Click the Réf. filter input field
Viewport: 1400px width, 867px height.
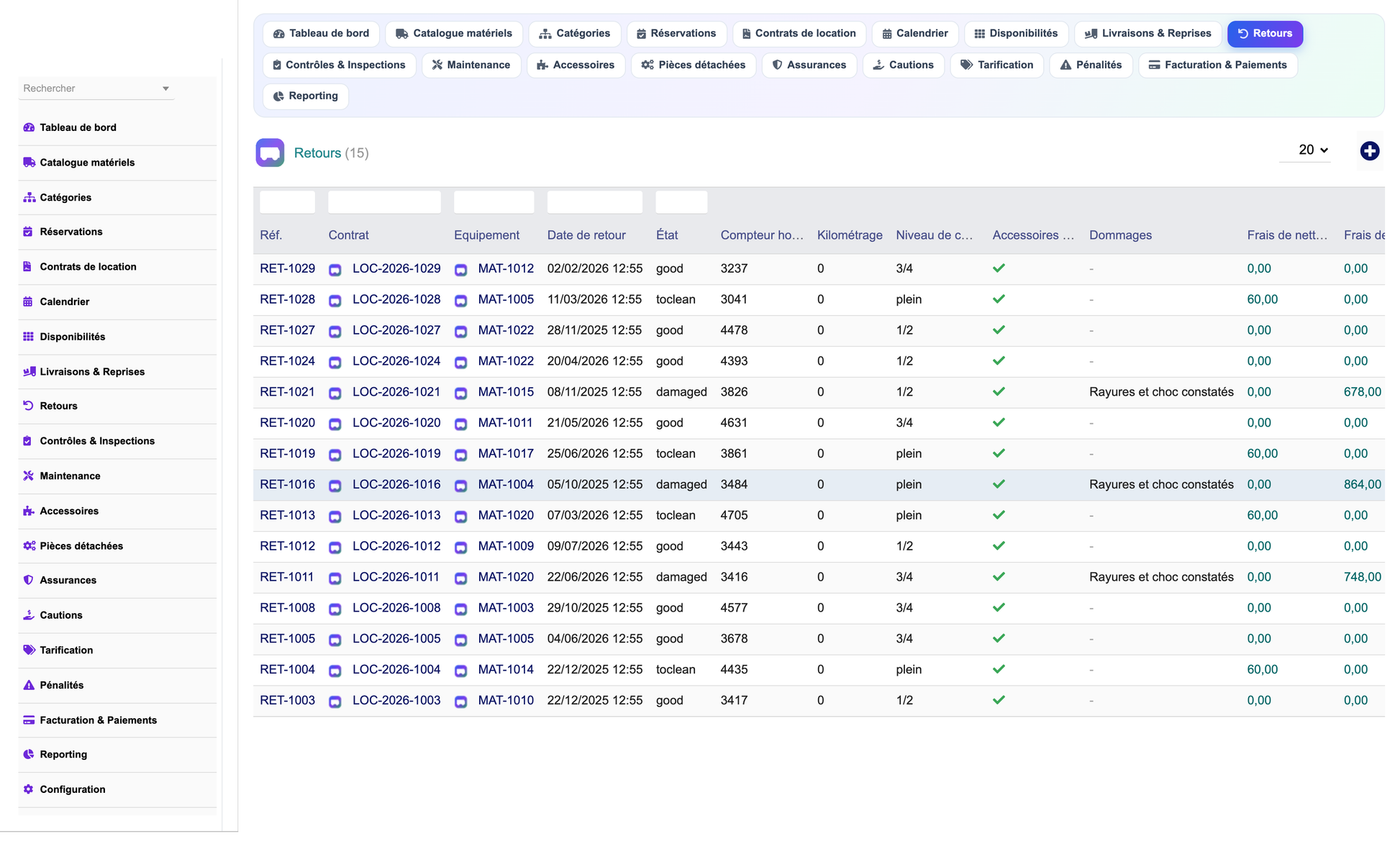287,202
